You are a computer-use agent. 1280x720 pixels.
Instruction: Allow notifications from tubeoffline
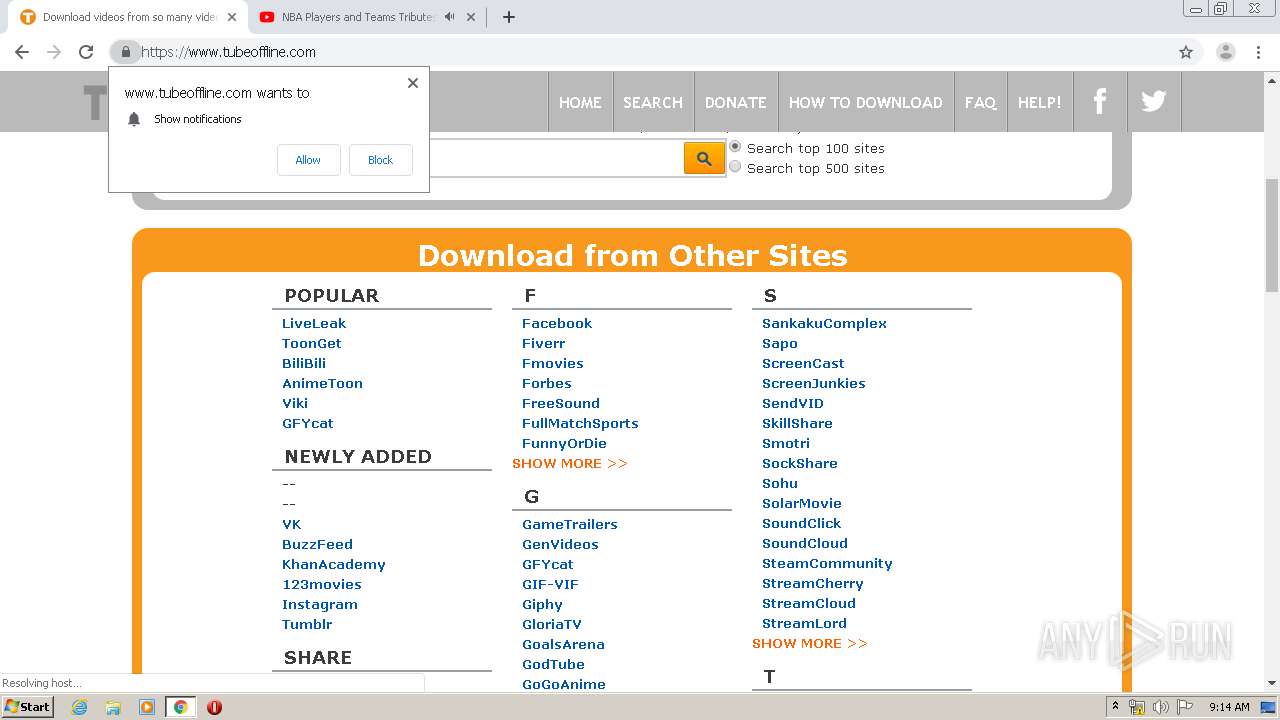(x=308, y=160)
